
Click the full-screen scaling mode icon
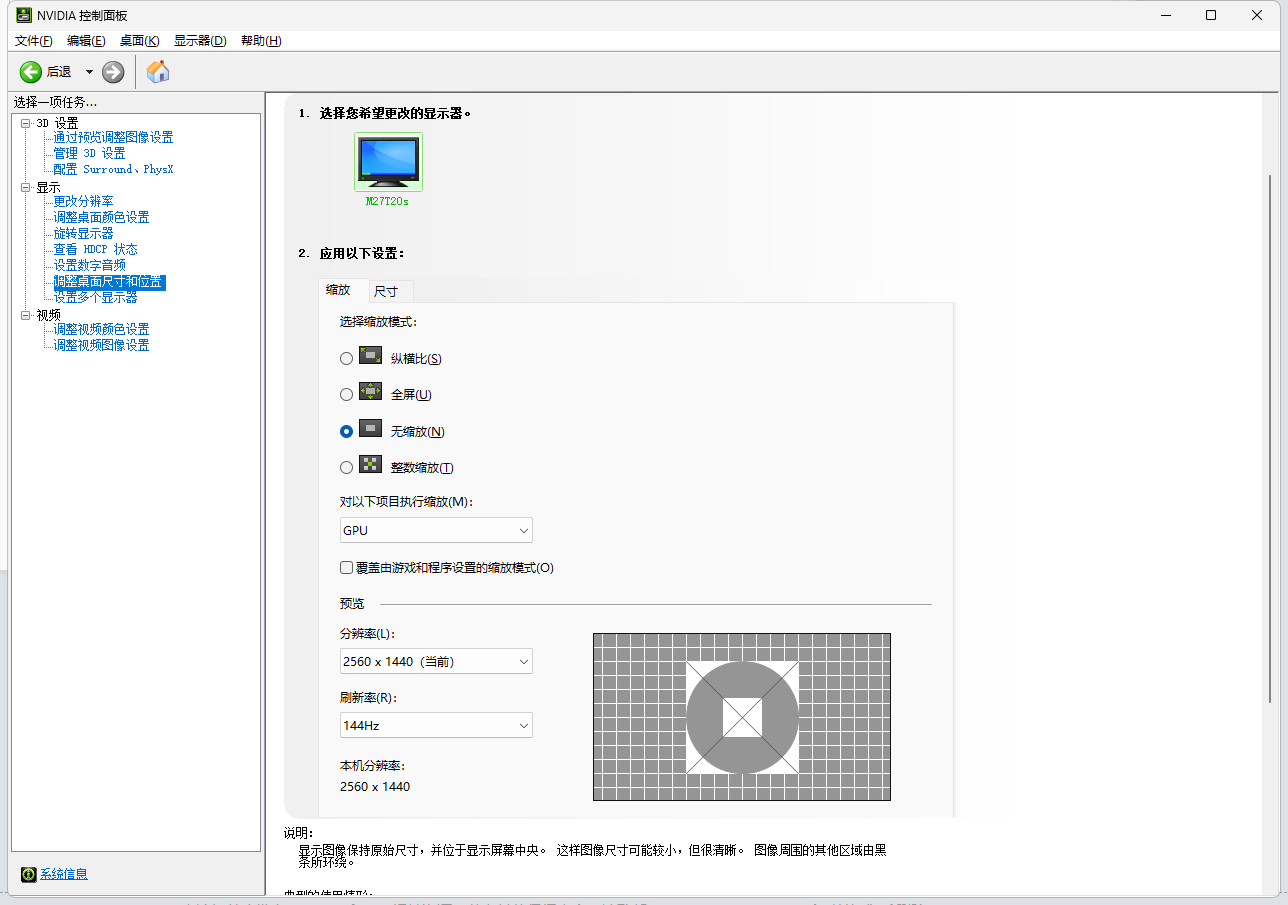[x=370, y=392]
